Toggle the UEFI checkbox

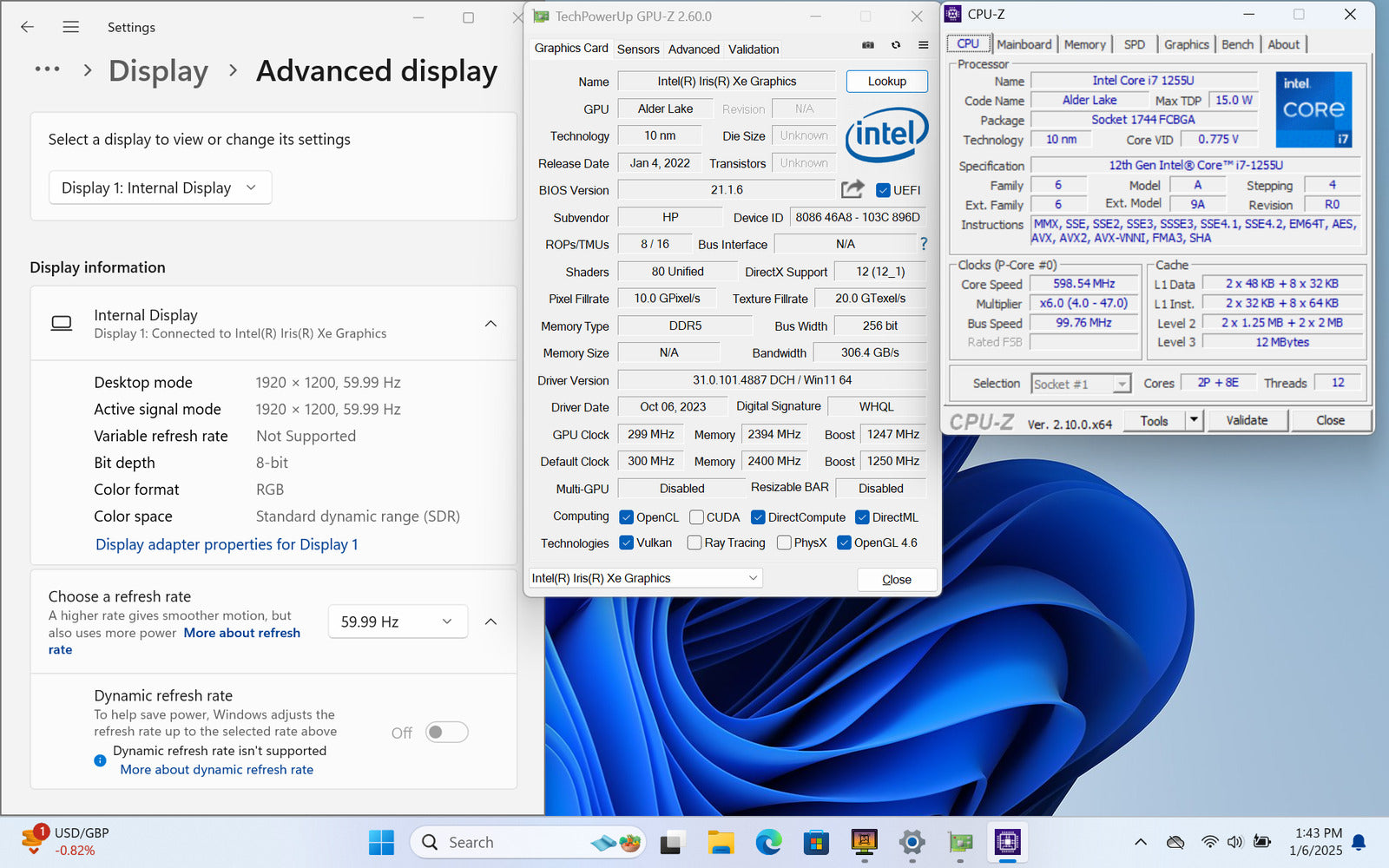[883, 190]
